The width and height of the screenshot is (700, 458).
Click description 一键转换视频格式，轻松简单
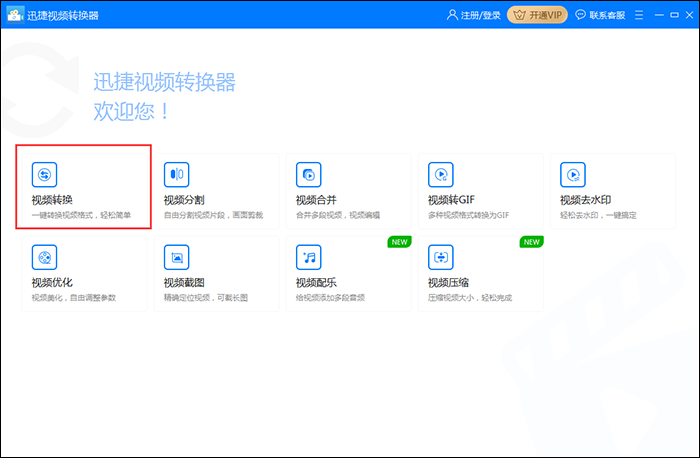click(81, 215)
